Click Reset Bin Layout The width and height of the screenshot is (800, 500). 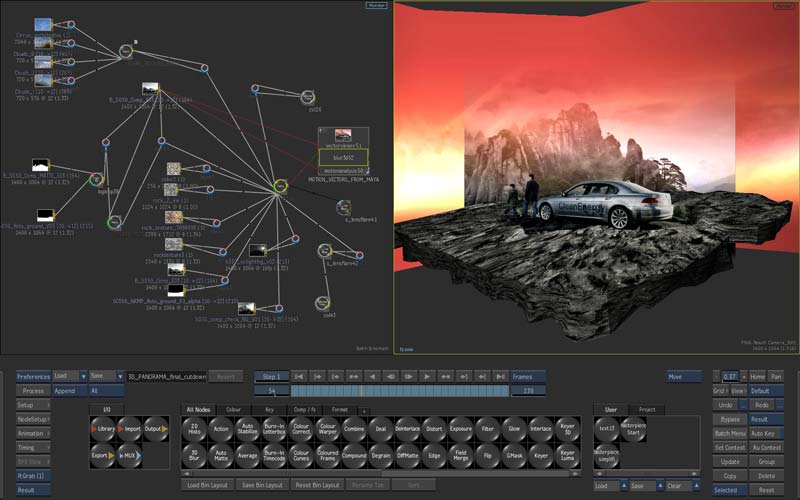[x=317, y=485]
